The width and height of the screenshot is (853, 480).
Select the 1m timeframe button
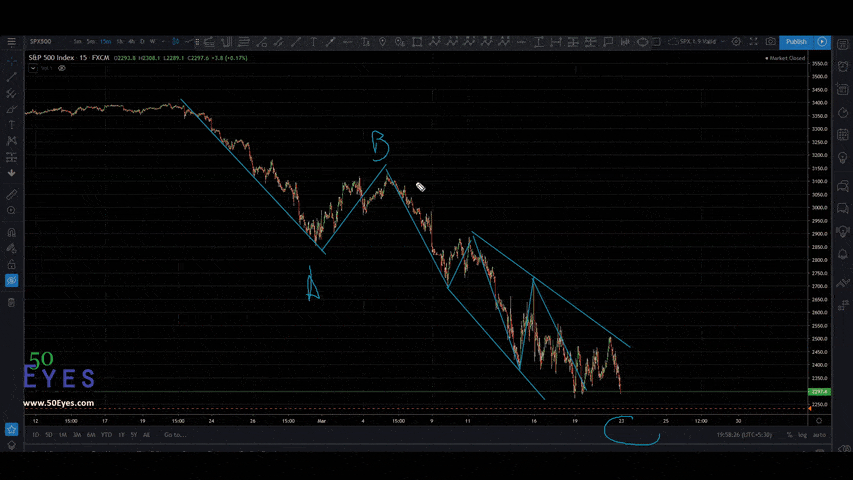point(77,42)
